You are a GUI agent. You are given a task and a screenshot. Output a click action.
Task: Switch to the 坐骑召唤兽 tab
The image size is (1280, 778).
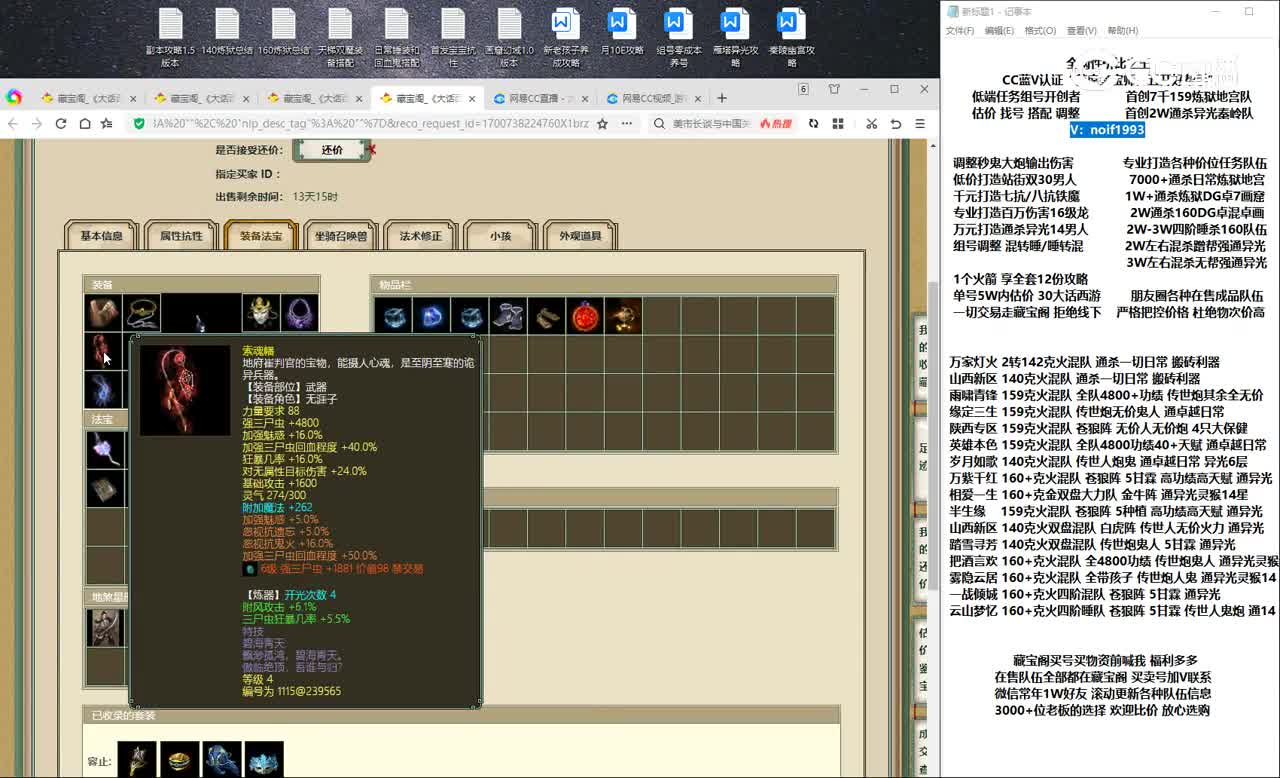pos(341,236)
